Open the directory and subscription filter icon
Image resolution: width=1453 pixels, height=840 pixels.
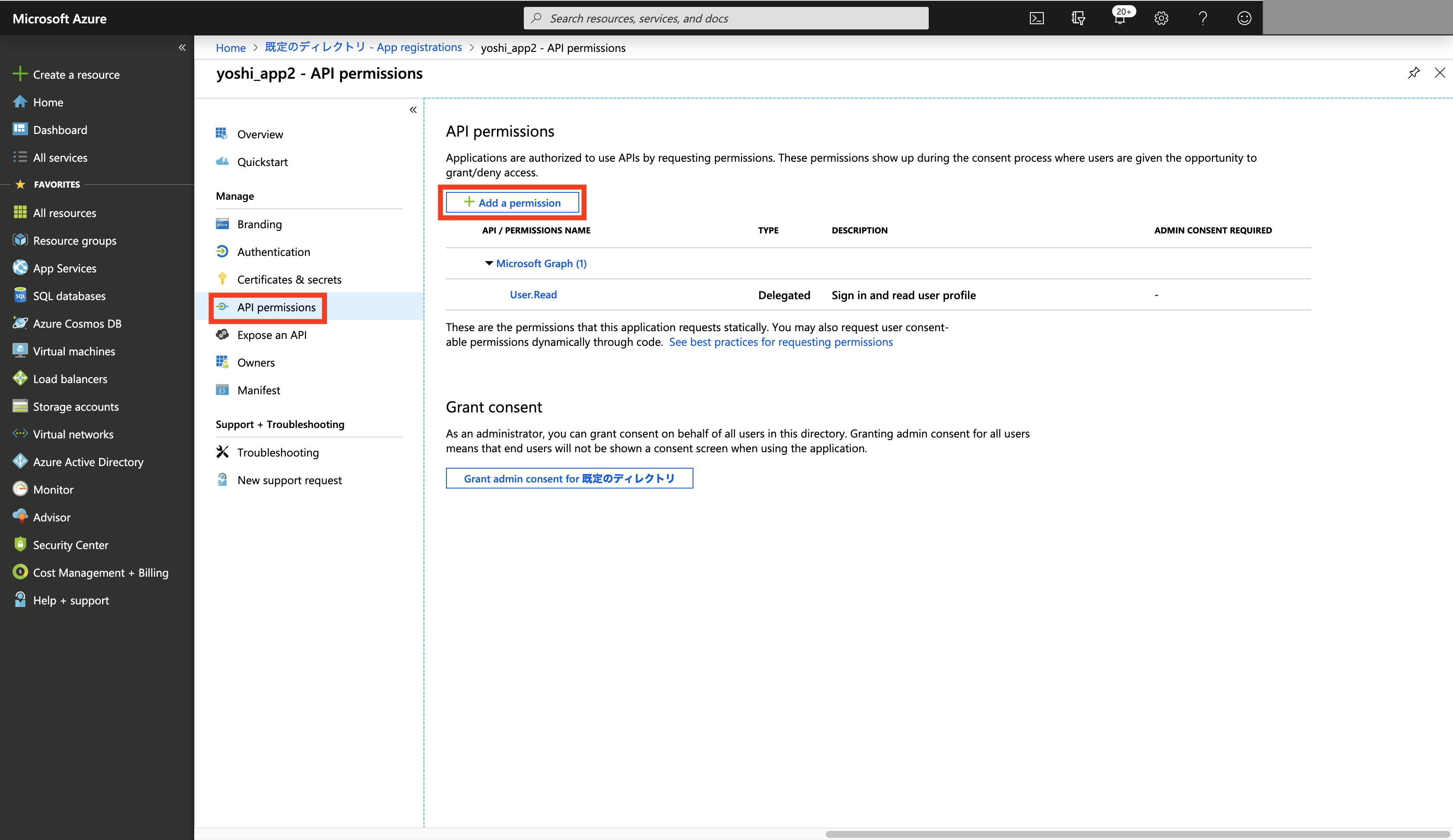coord(1078,19)
